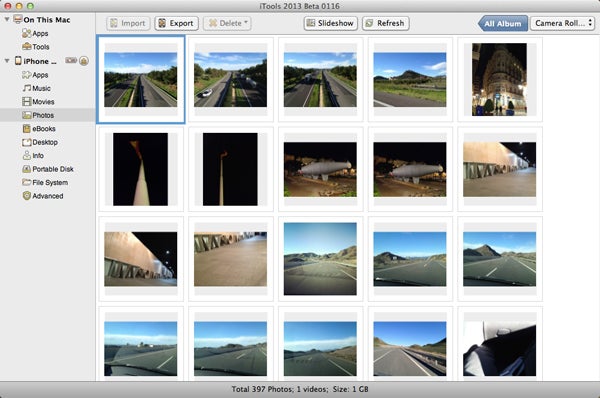Viewport: 600px width, 398px height.
Task: Open the Desktop section icon
Action: click(26, 142)
